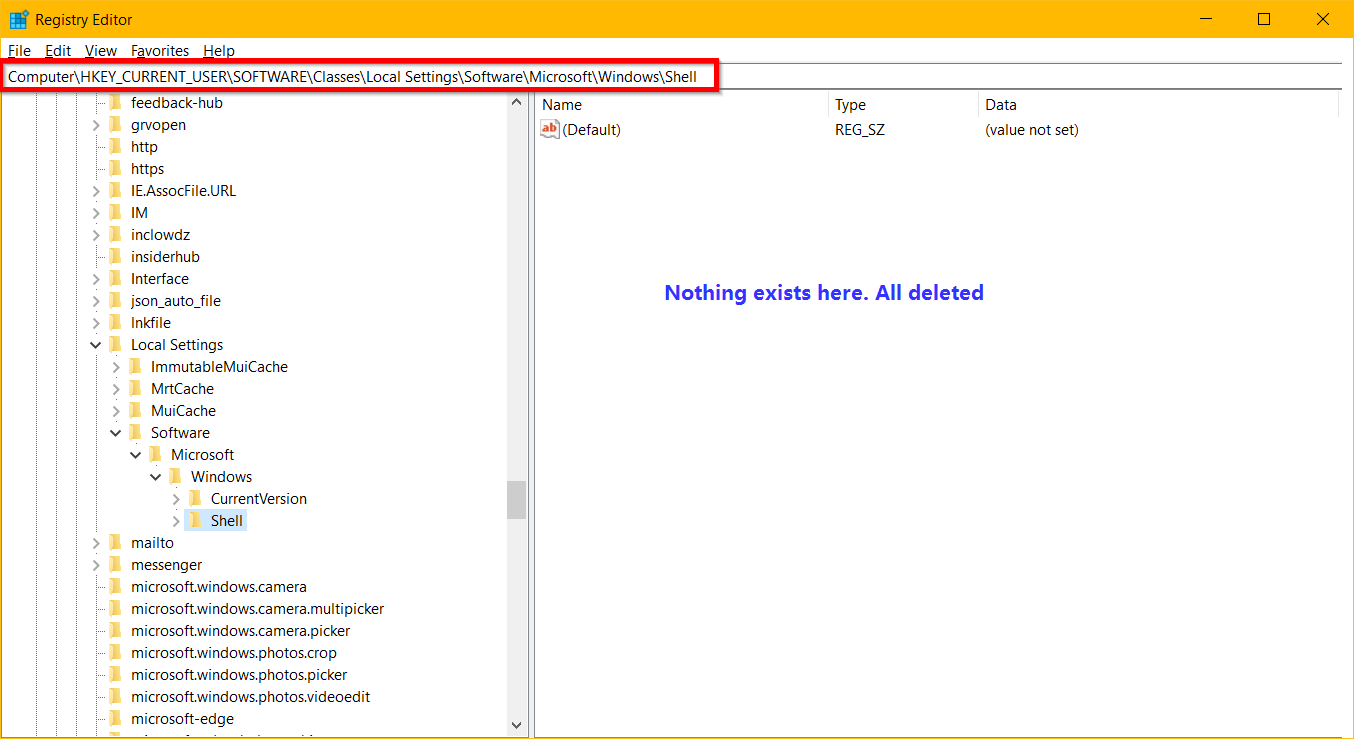Click the Registry Editor title bar icon
1354x739 pixels.
pyautogui.click(x=18, y=19)
